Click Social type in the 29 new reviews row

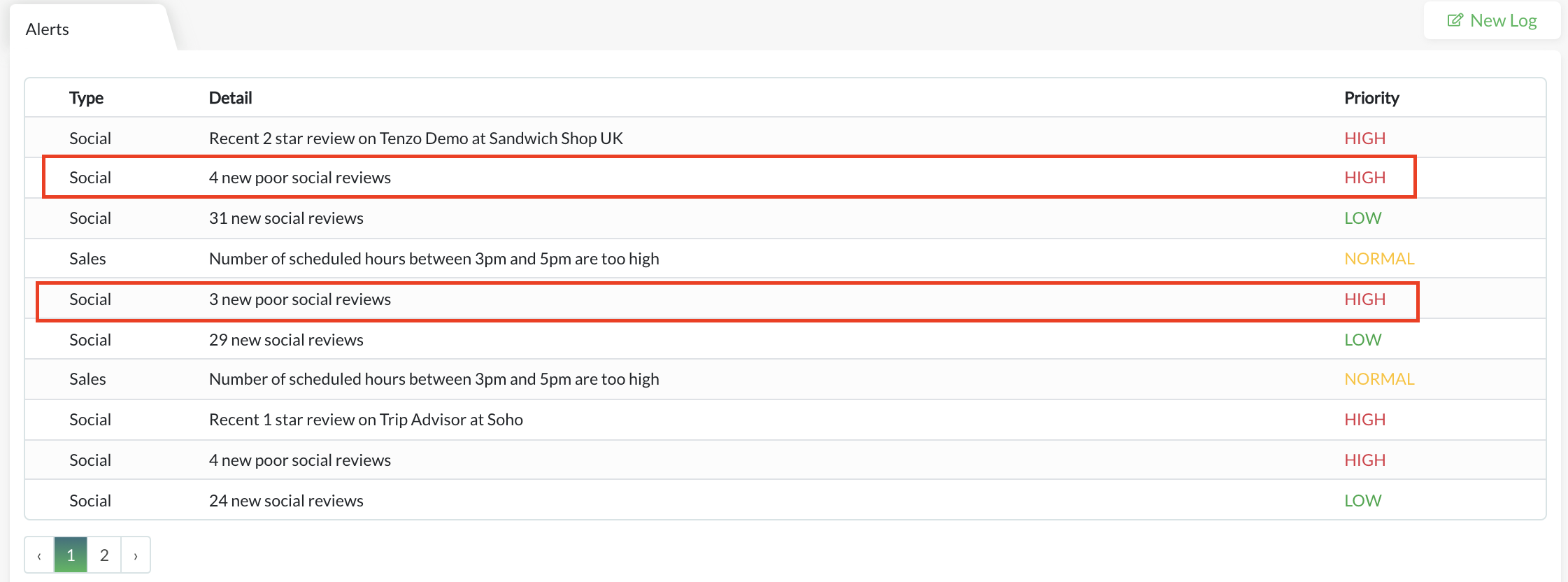90,340
